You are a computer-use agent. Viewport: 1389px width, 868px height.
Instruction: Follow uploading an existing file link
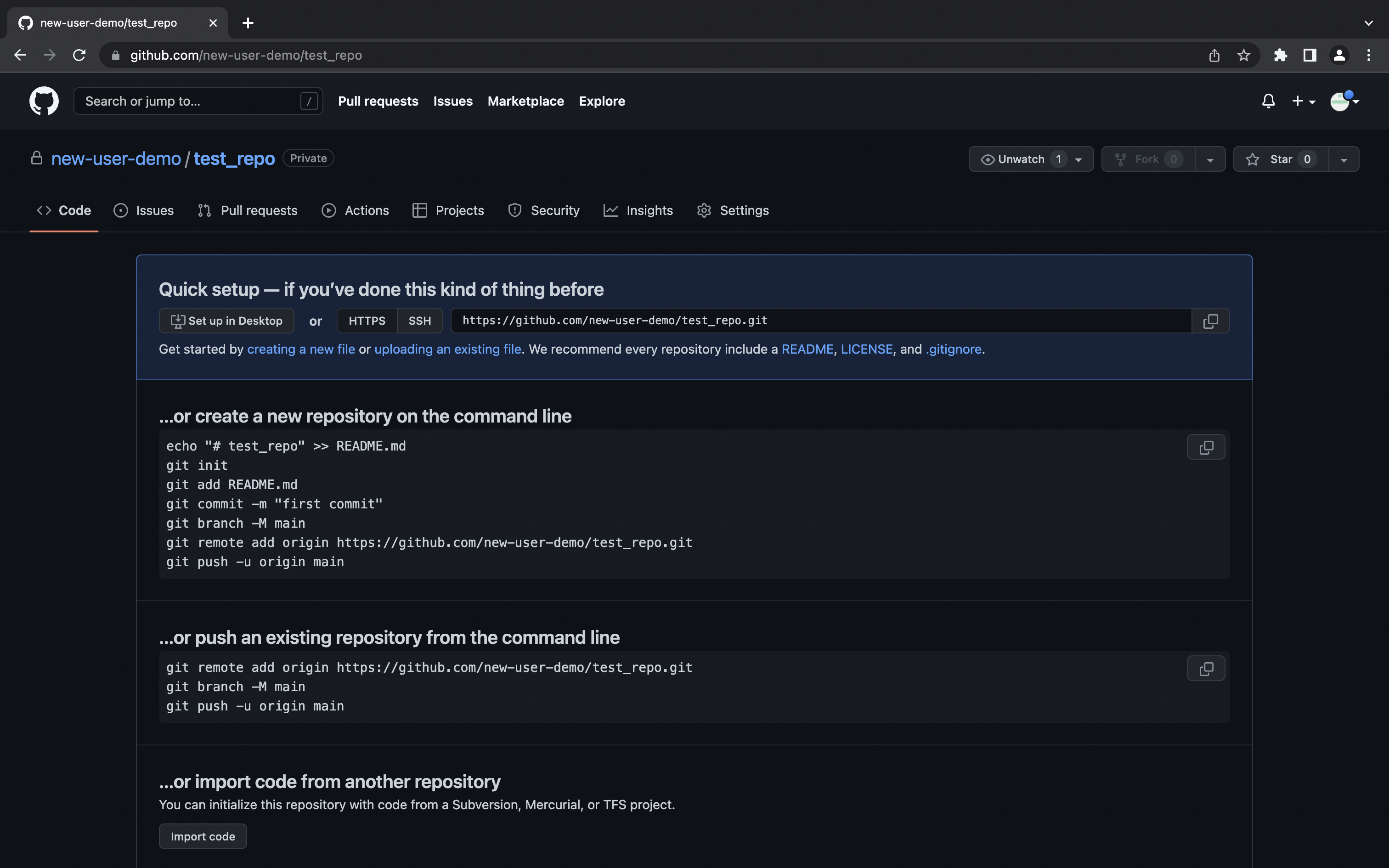point(448,349)
